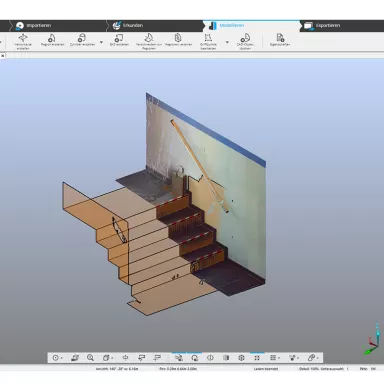The image size is (384, 384).
Task: Open dropdown beside the chain link icon
Action: [318, 358]
